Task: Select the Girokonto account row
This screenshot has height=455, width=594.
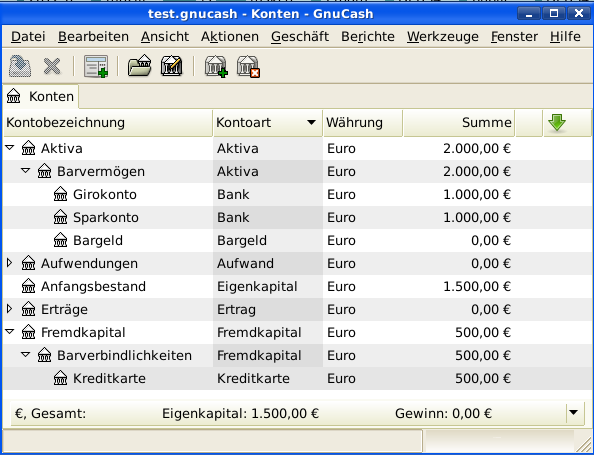Action: 297,194
